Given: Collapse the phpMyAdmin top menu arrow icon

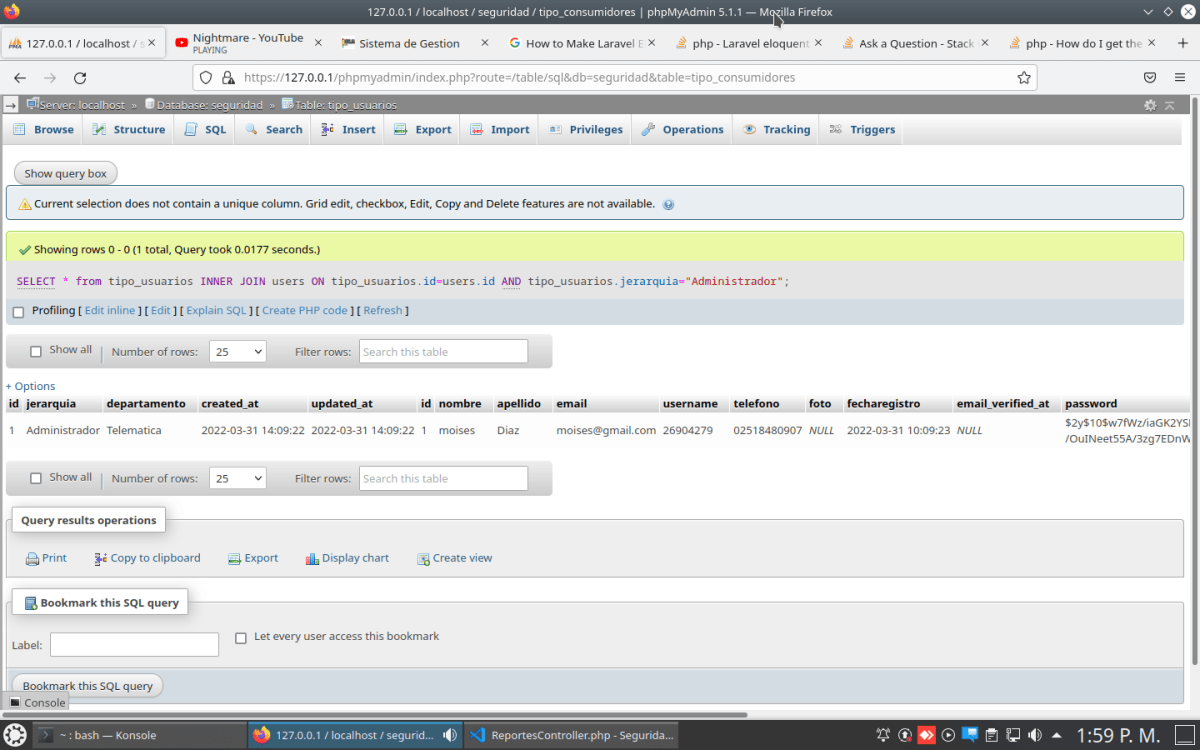Looking at the screenshot, I should coord(1171,105).
